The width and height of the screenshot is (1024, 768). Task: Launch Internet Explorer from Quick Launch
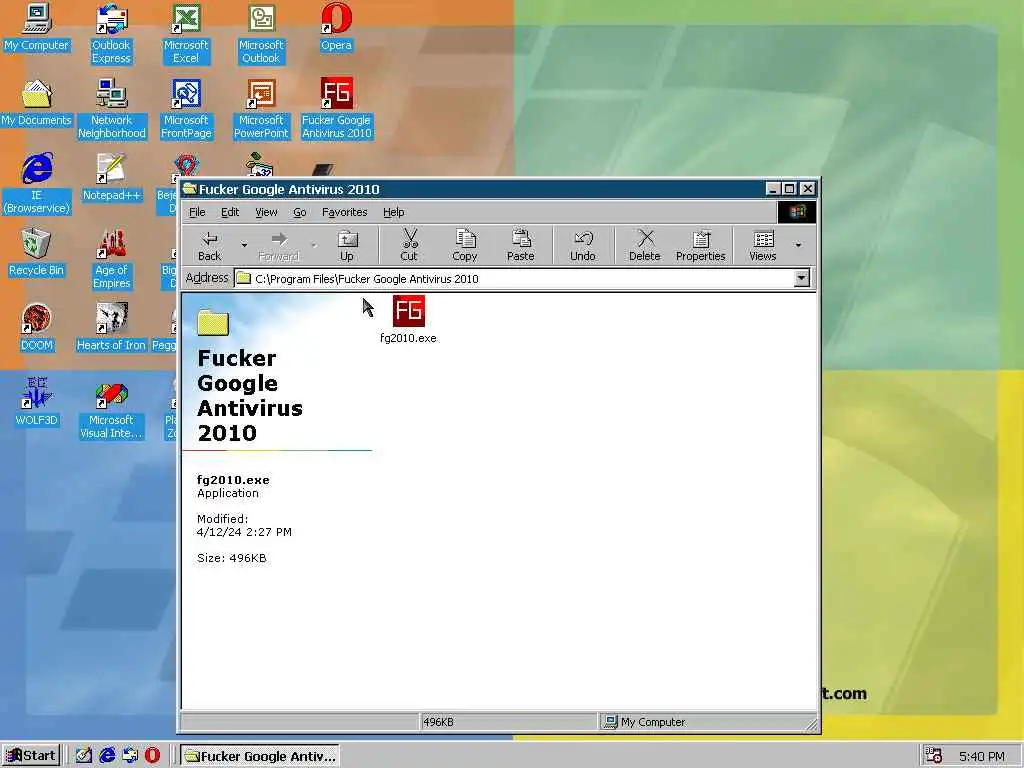[106, 756]
